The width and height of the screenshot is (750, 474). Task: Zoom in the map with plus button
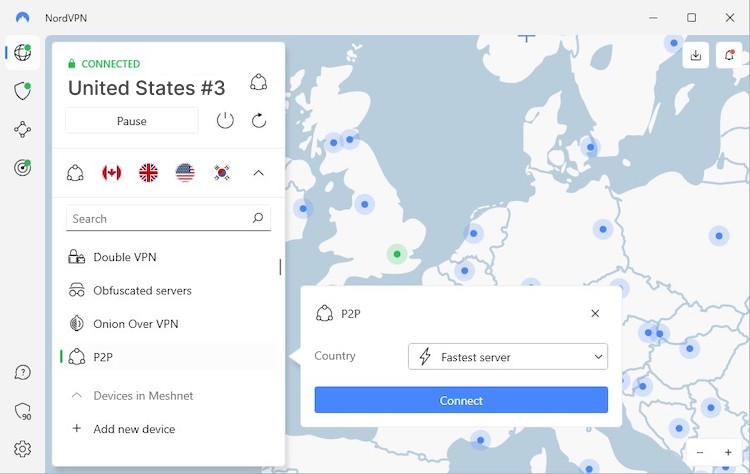point(728,453)
